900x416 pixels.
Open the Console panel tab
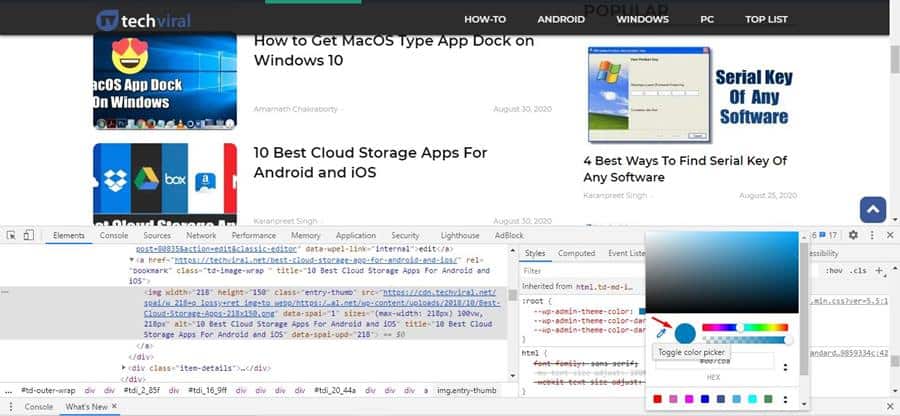[114, 235]
